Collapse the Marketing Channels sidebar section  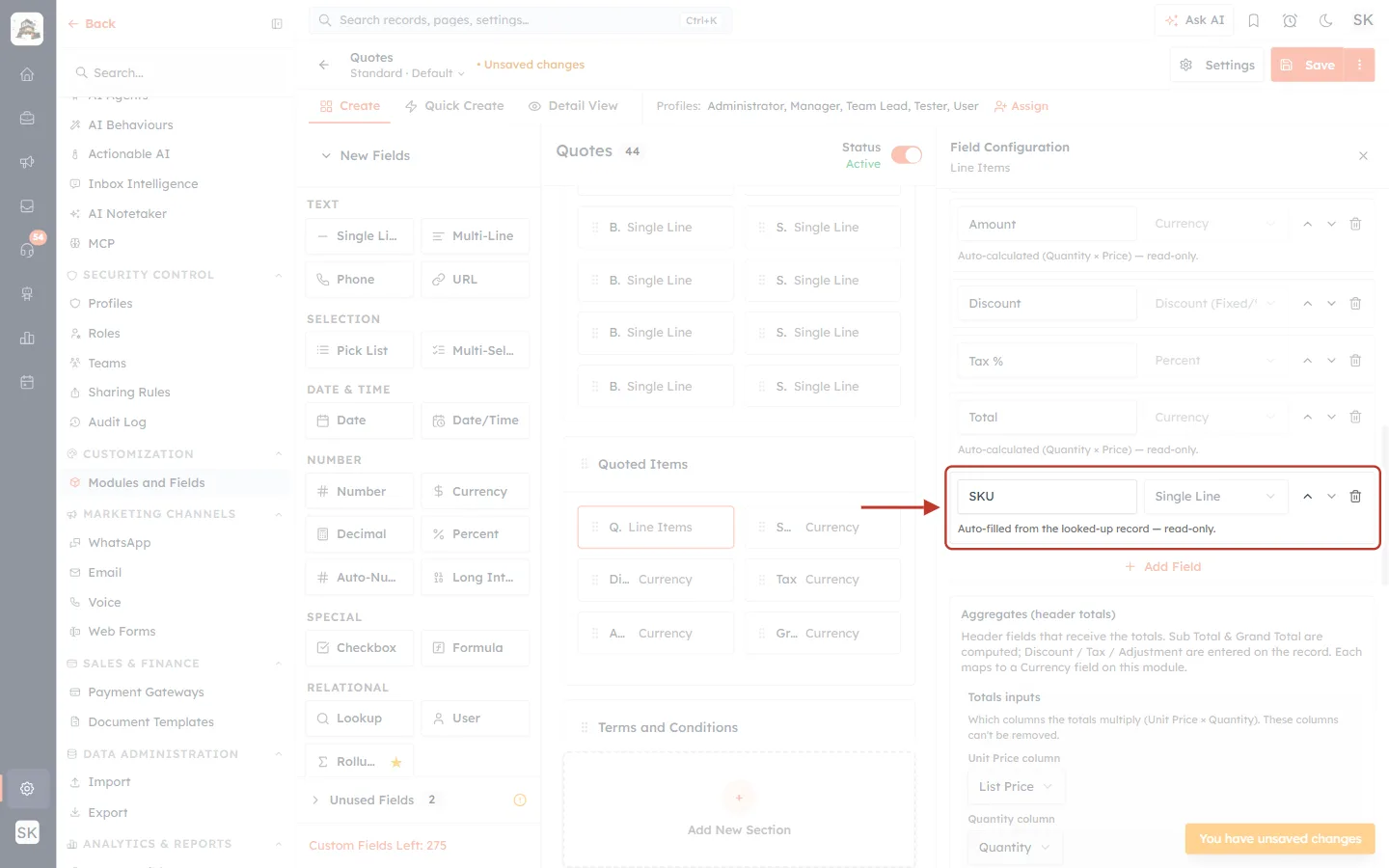coord(278,514)
